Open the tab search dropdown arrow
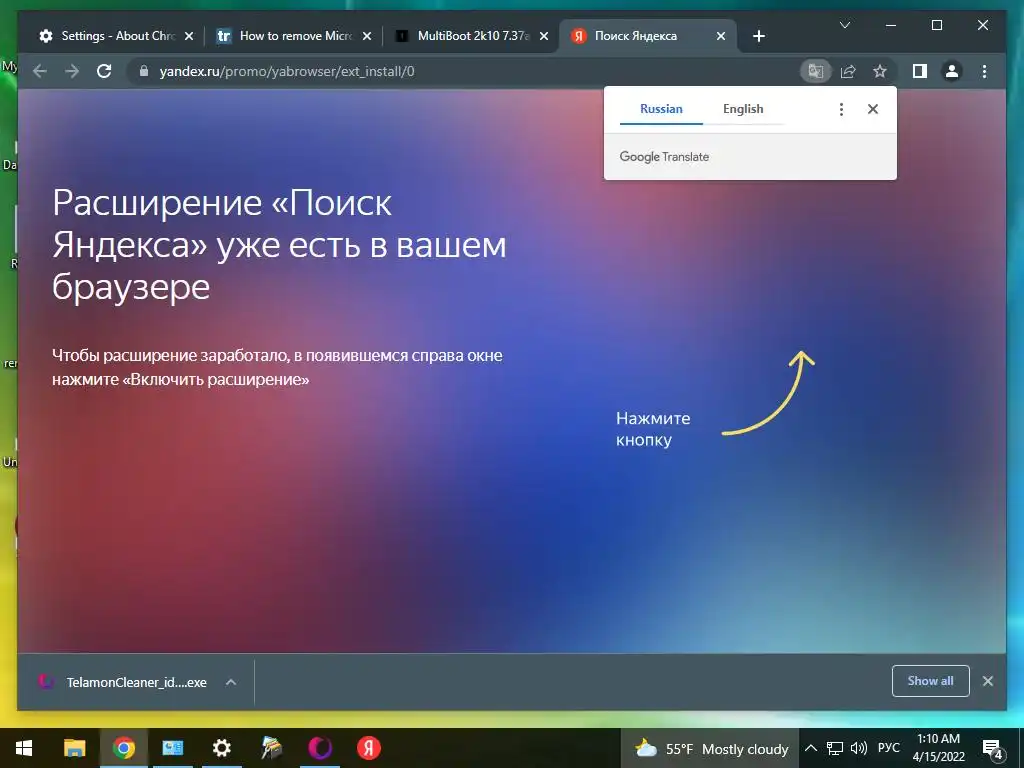The image size is (1024, 768). click(844, 25)
